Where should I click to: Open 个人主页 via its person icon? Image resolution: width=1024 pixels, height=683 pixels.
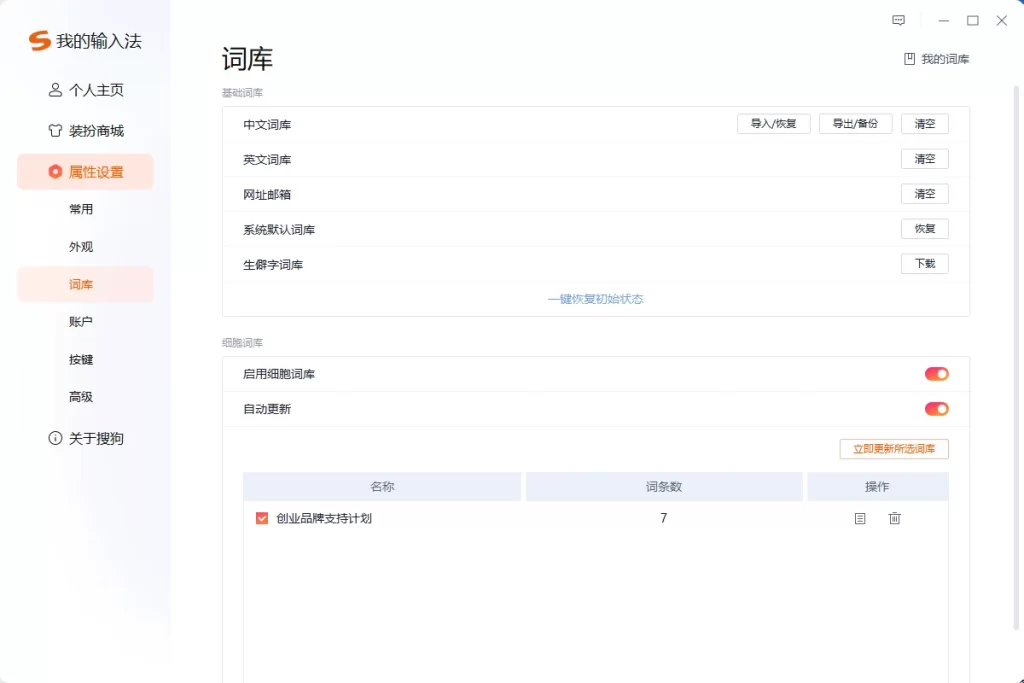pos(55,89)
